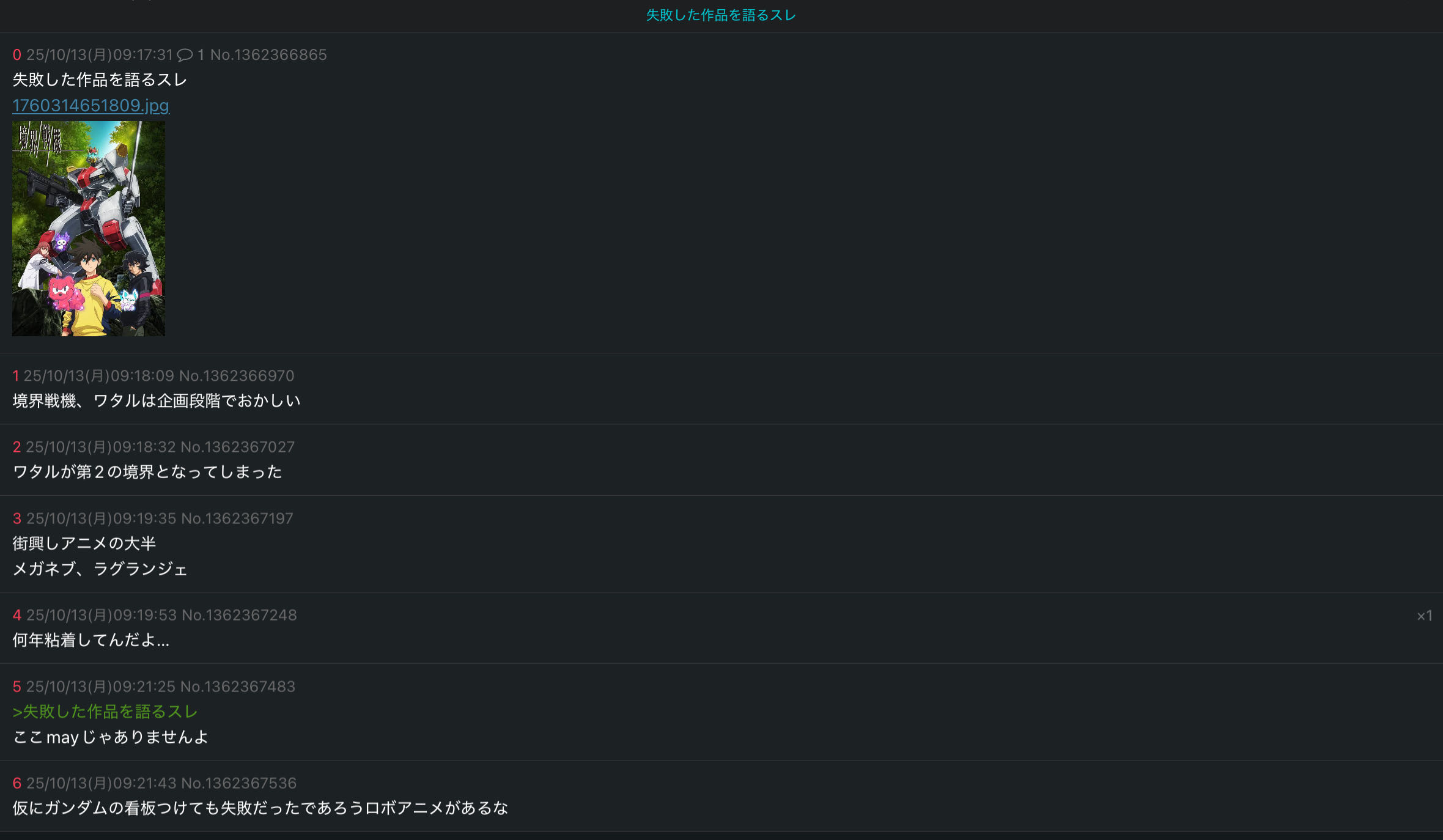This screenshot has width=1443, height=840.
Task: Click the green quoted text >失敗した作品を語るスレ
Action: (105, 712)
